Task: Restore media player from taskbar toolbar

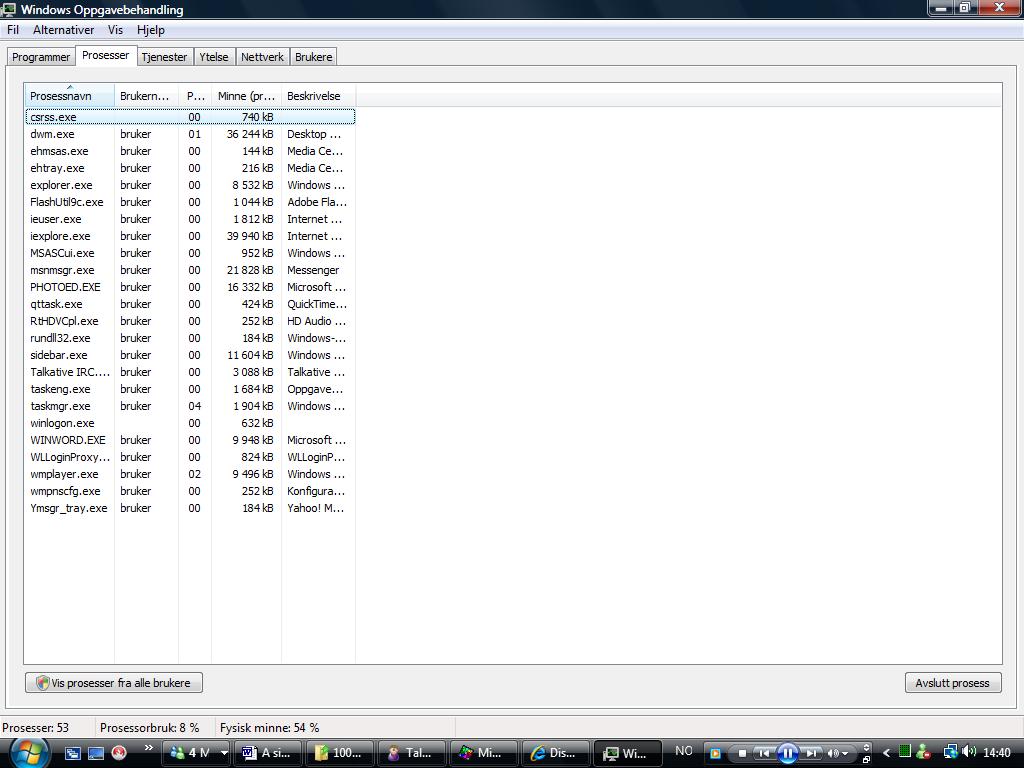Action: pyautogui.click(x=866, y=760)
